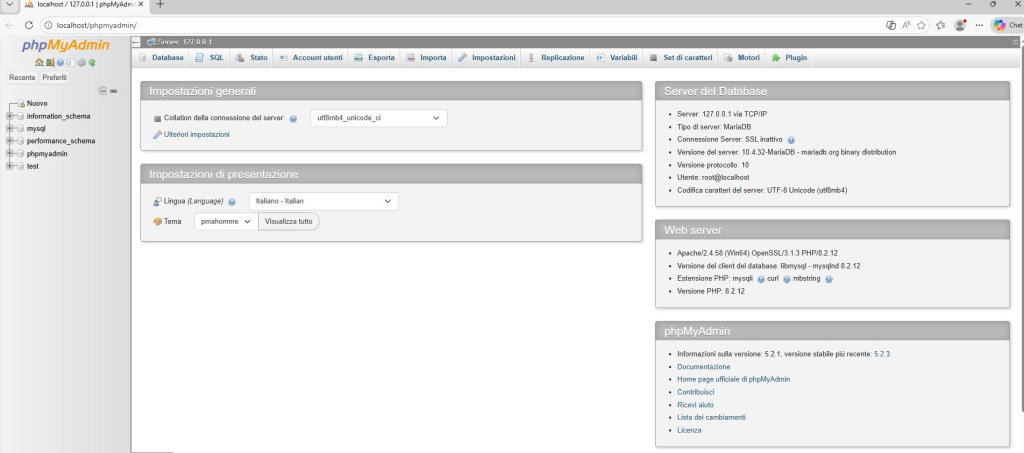
Task: Click the info icon beside SSL inattivo
Action: pyautogui.click(x=791, y=140)
